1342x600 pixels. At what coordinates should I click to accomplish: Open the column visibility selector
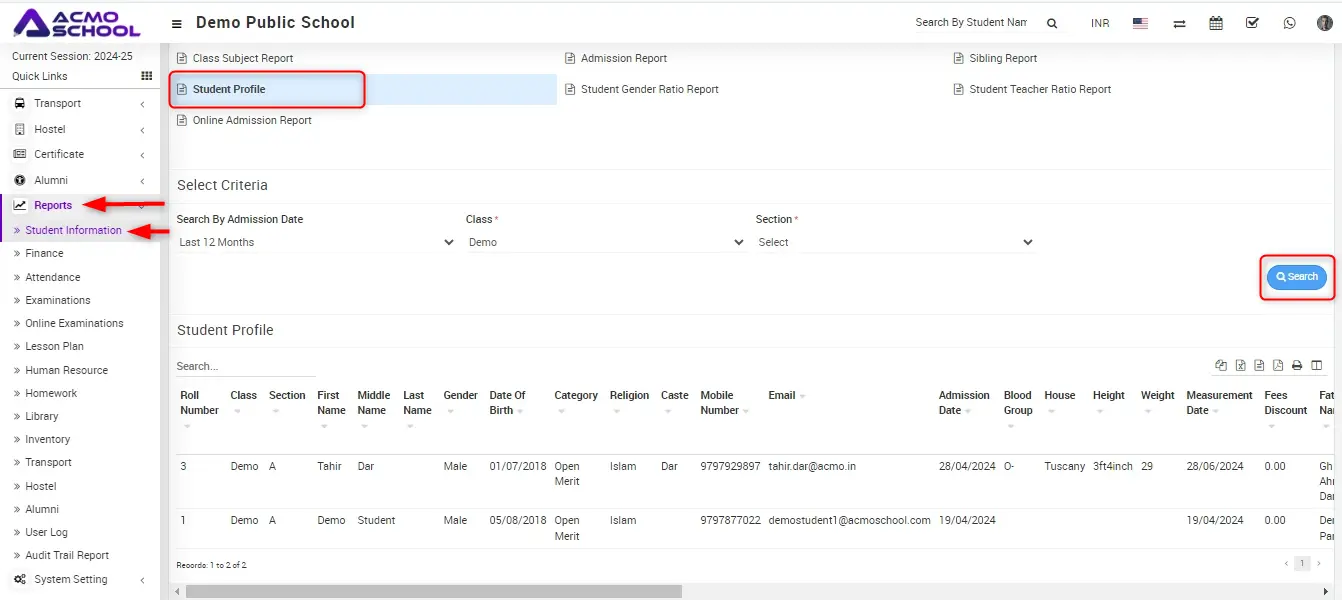(x=1316, y=366)
